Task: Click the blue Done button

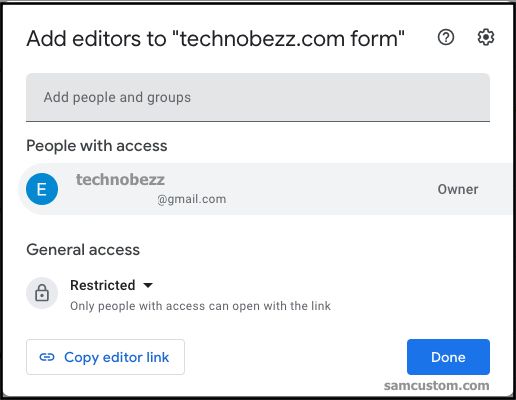Action: (448, 357)
